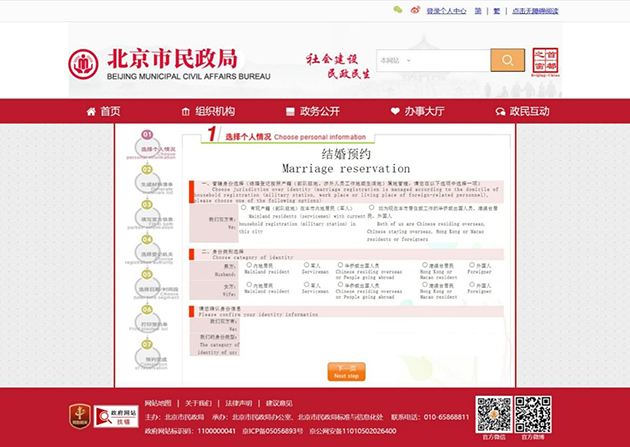This screenshot has width=630, height=447.
Task: Click the orange Next step button
Action: 345,371
